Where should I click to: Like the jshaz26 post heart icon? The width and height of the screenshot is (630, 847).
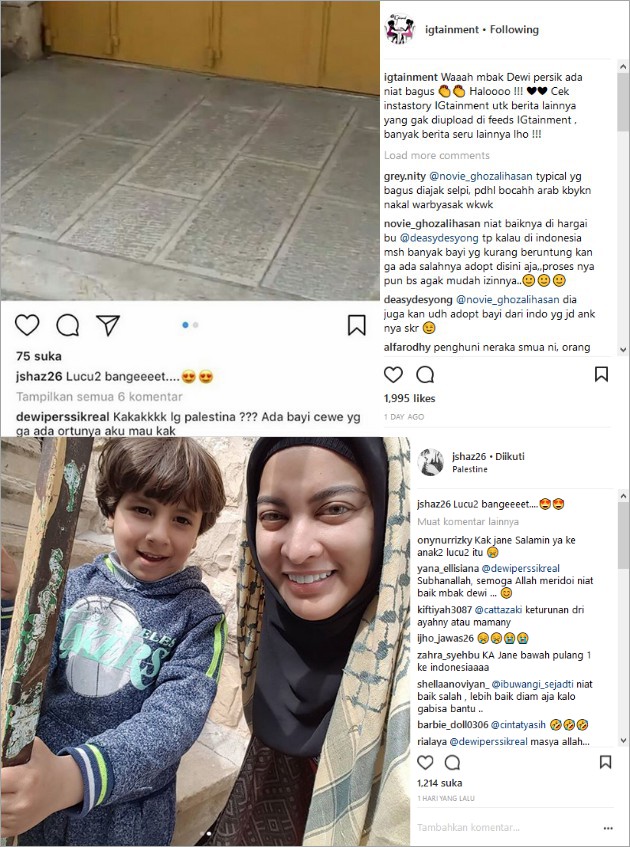[x=425, y=762]
